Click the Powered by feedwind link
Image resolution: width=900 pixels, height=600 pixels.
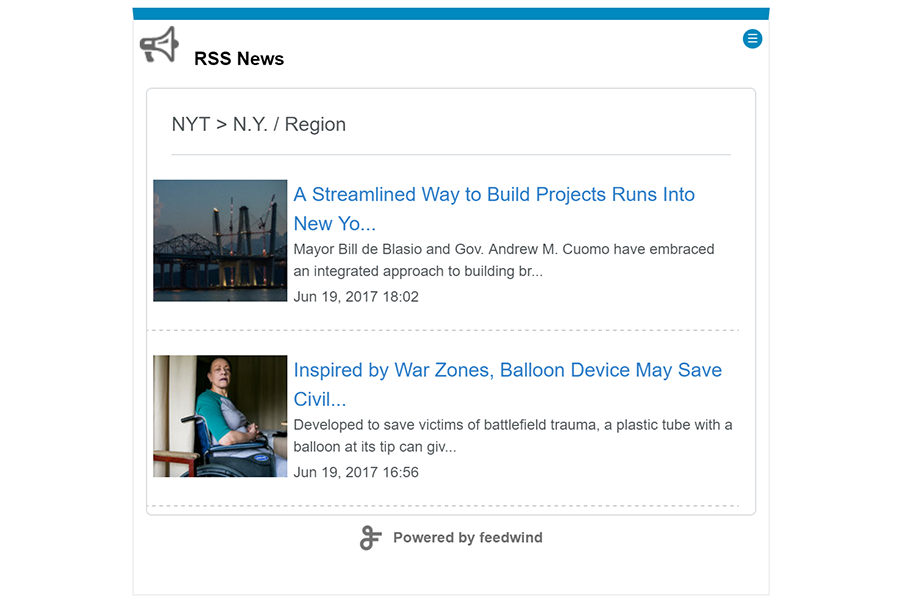[451, 538]
